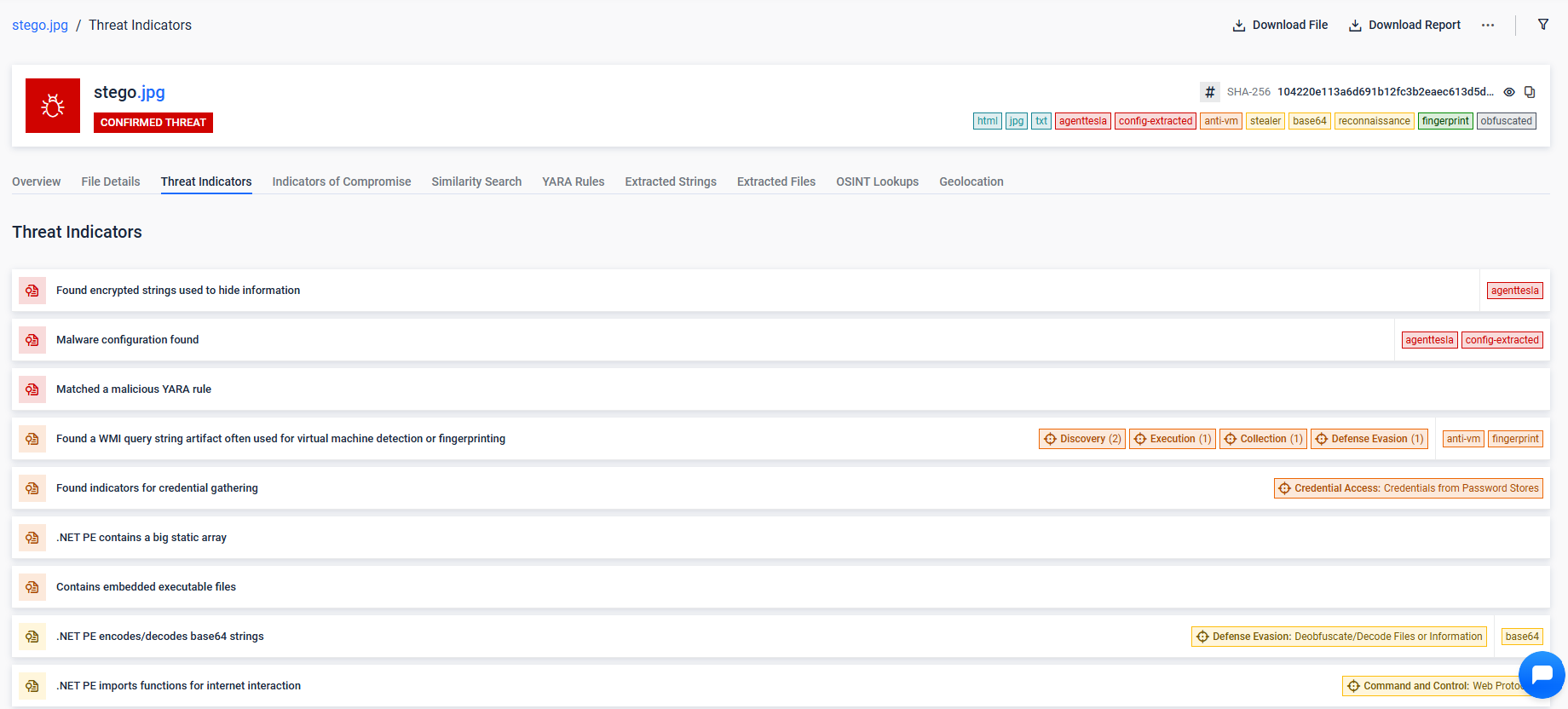
Task: Go to stego.jpg breadcrumb link
Action: pyautogui.click(x=40, y=26)
